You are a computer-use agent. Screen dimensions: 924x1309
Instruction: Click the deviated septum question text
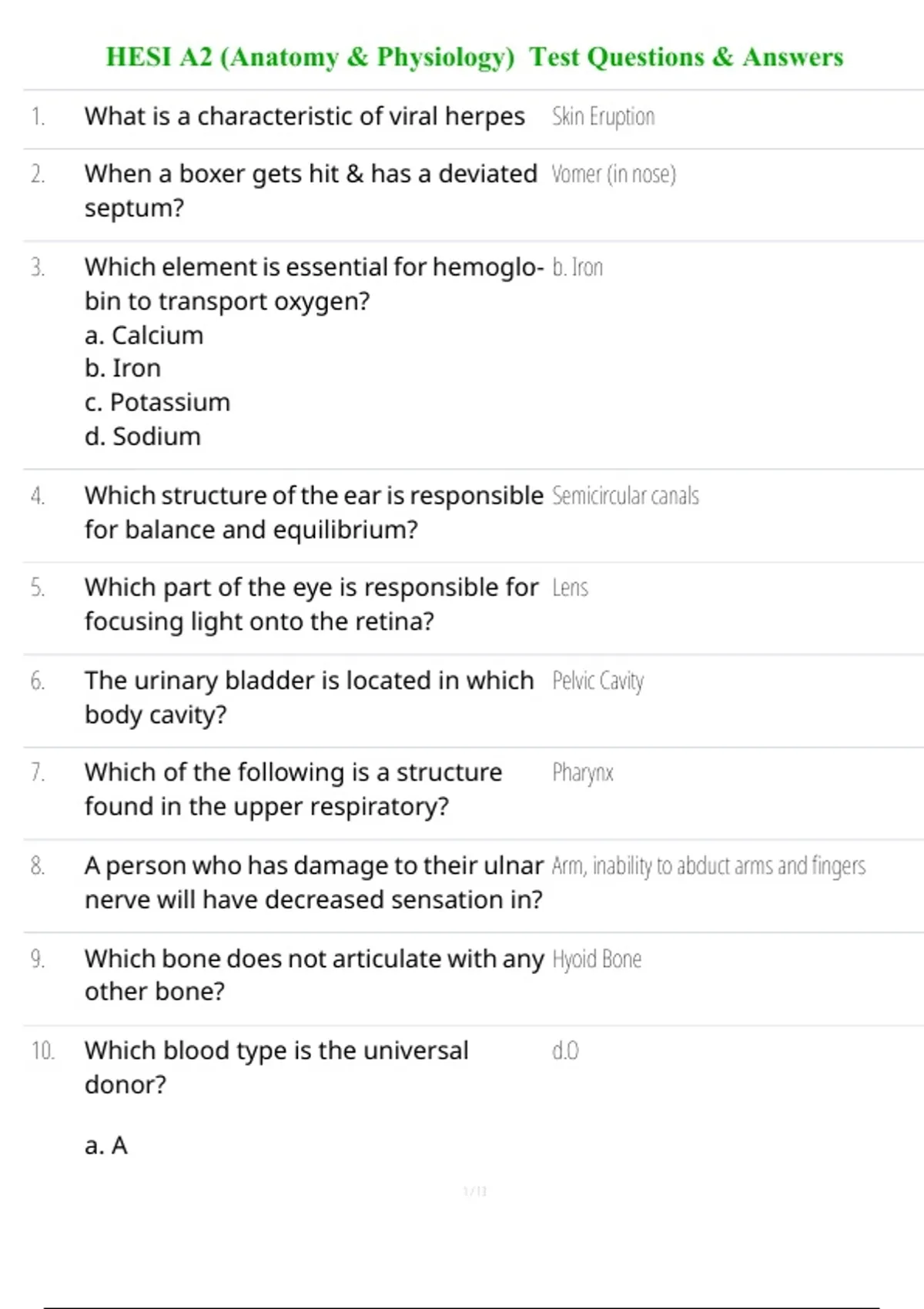(310, 191)
